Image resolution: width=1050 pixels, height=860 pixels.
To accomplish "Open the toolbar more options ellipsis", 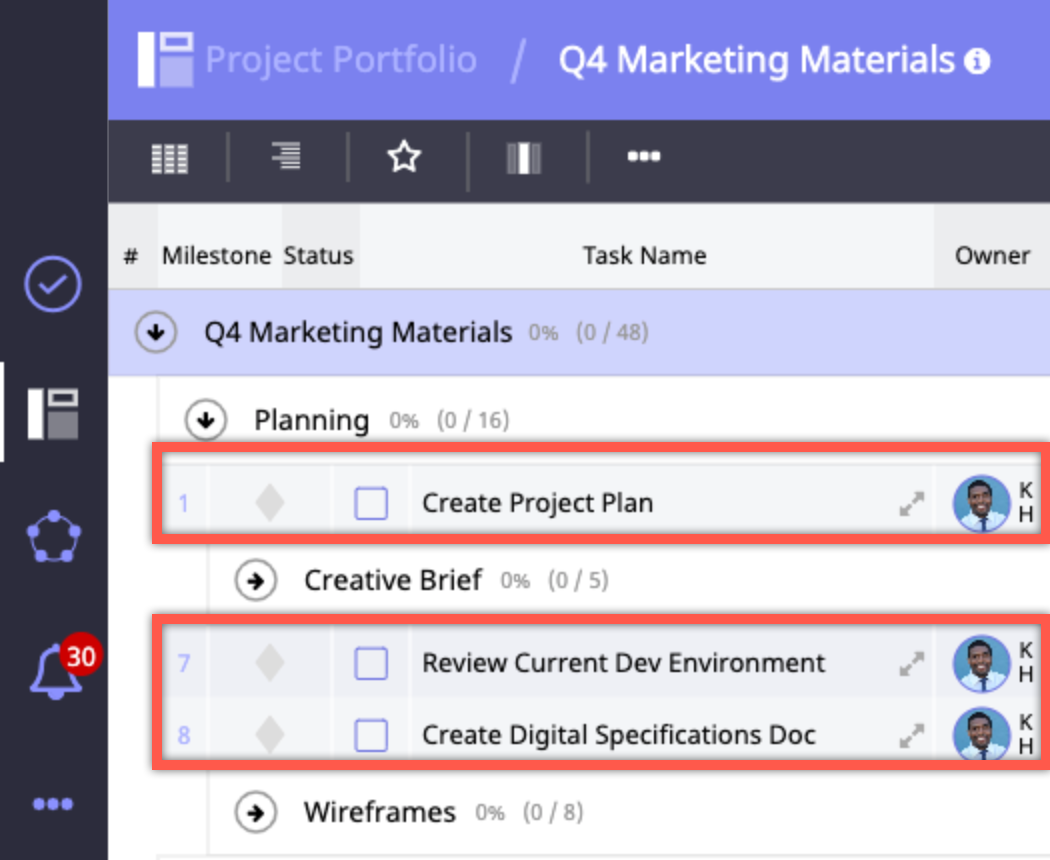I will point(643,157).
